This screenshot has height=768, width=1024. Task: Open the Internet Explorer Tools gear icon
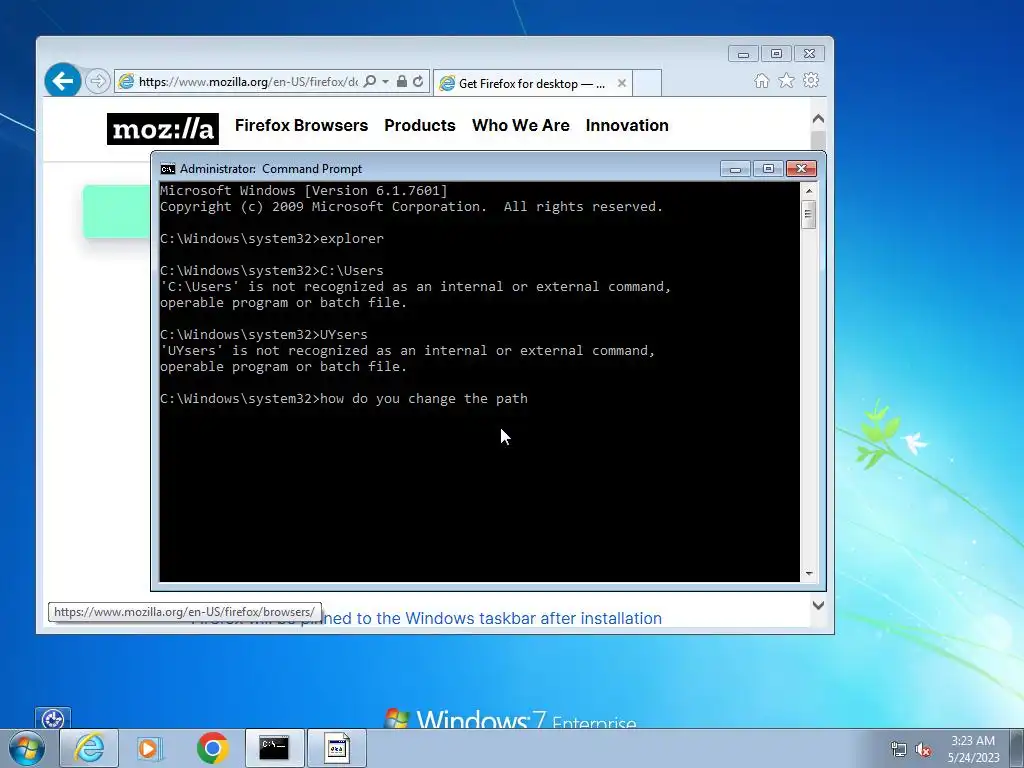click(x=811, y=80)
